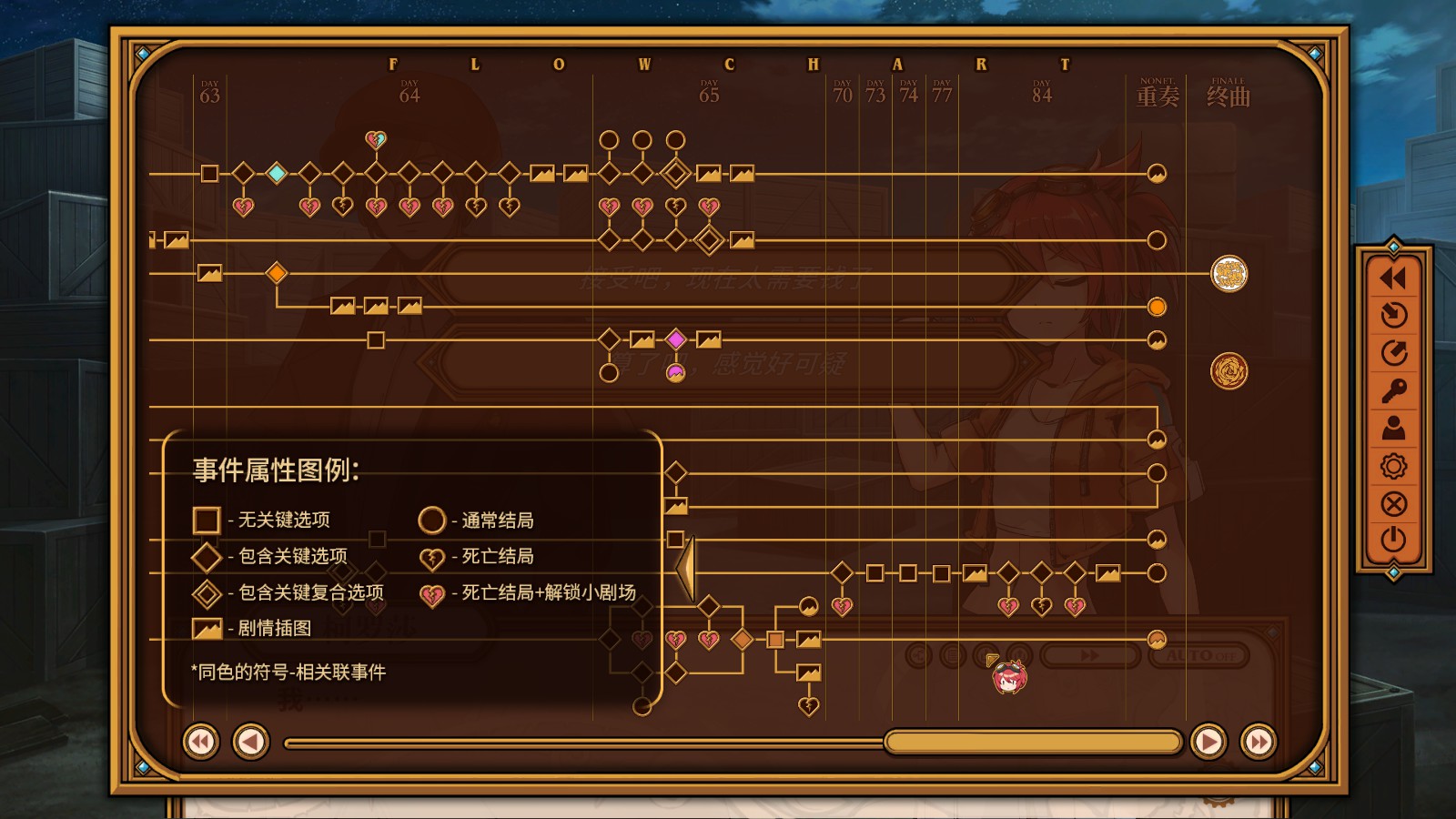This screenshot has width=1456, height=819.
Task: Click the rewind double-arrow icon in sidebar
Action: [1393, 278]
